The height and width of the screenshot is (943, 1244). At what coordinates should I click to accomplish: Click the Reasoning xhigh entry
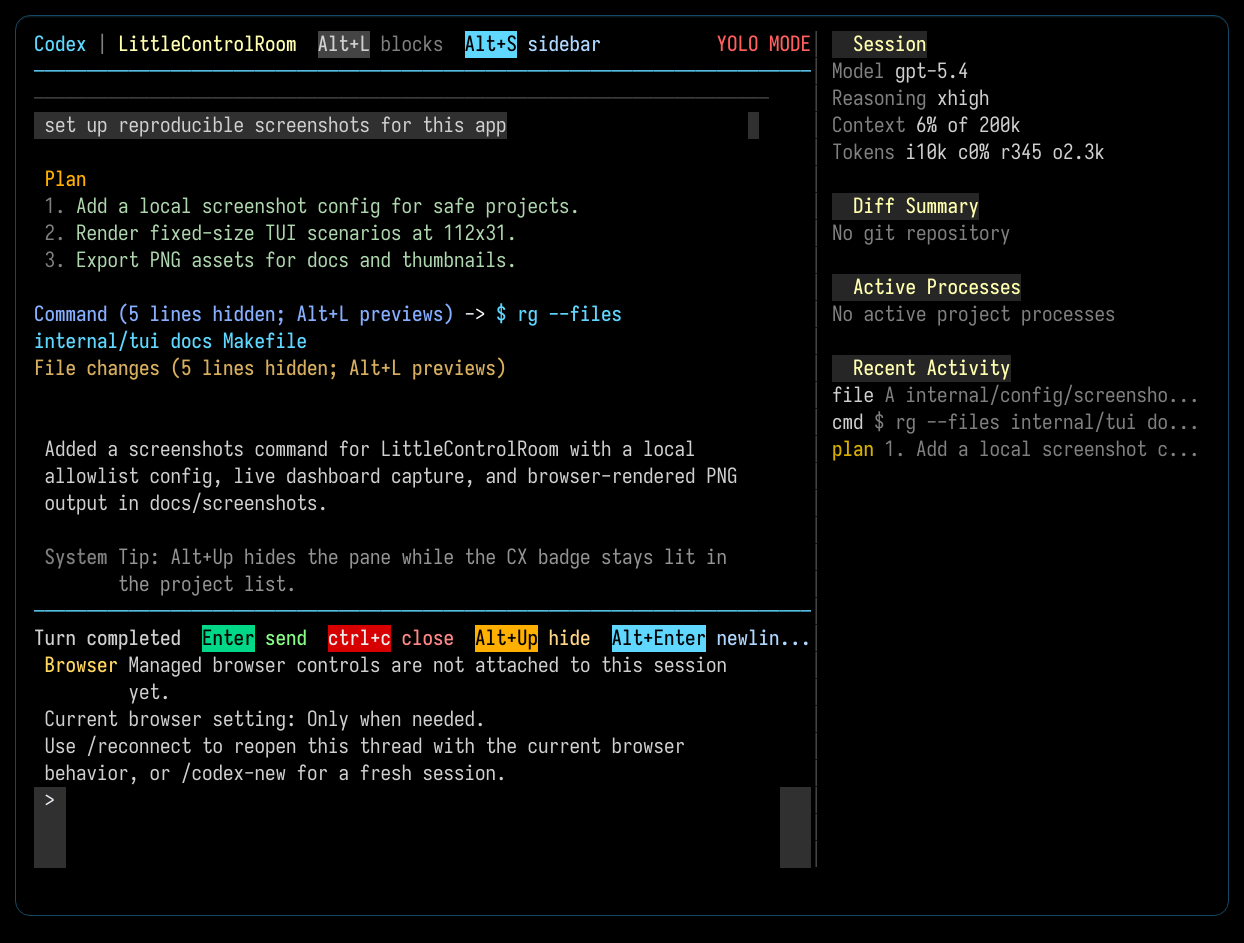coord(911,98)
